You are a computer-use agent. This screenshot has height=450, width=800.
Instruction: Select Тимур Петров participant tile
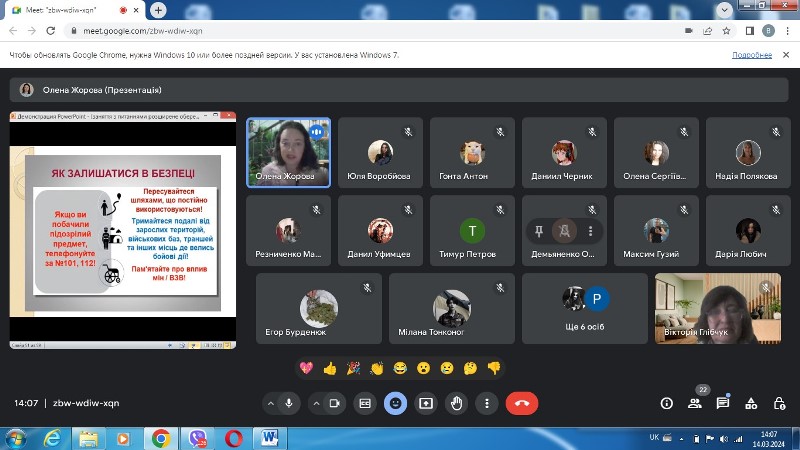point(472,231)
